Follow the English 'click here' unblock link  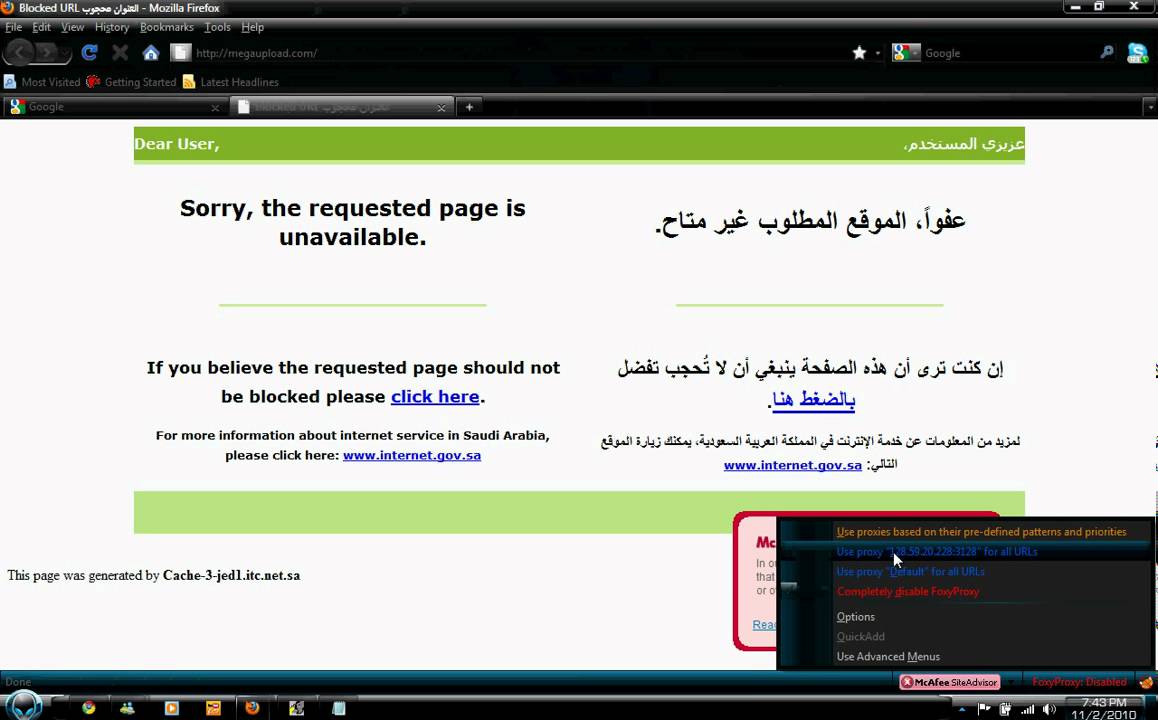(435, 397)
